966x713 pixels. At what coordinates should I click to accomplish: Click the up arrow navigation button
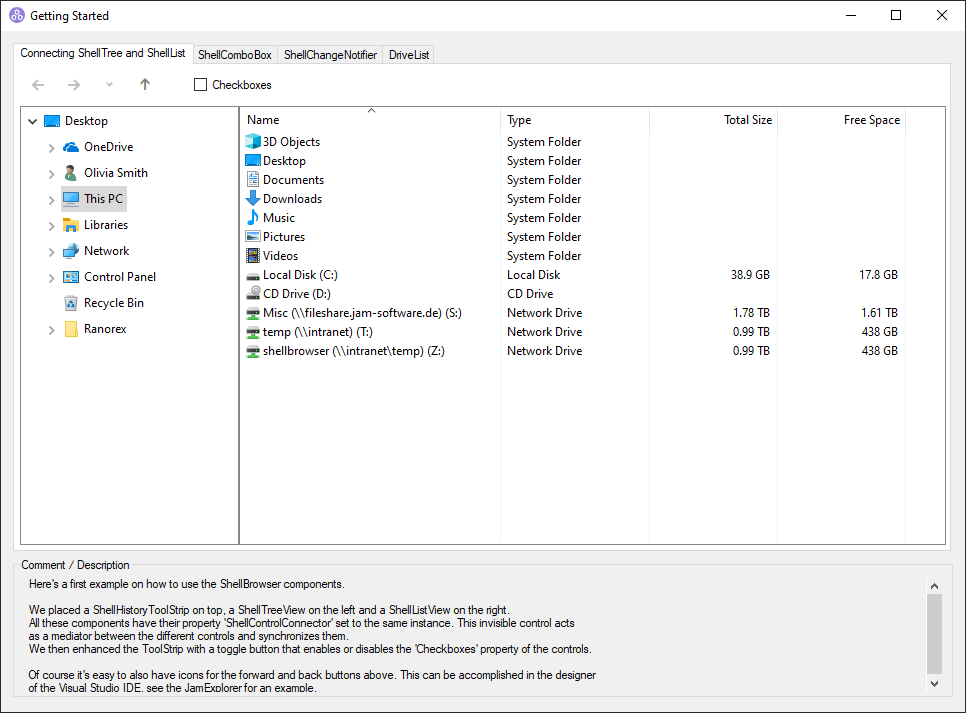[145, 85]
